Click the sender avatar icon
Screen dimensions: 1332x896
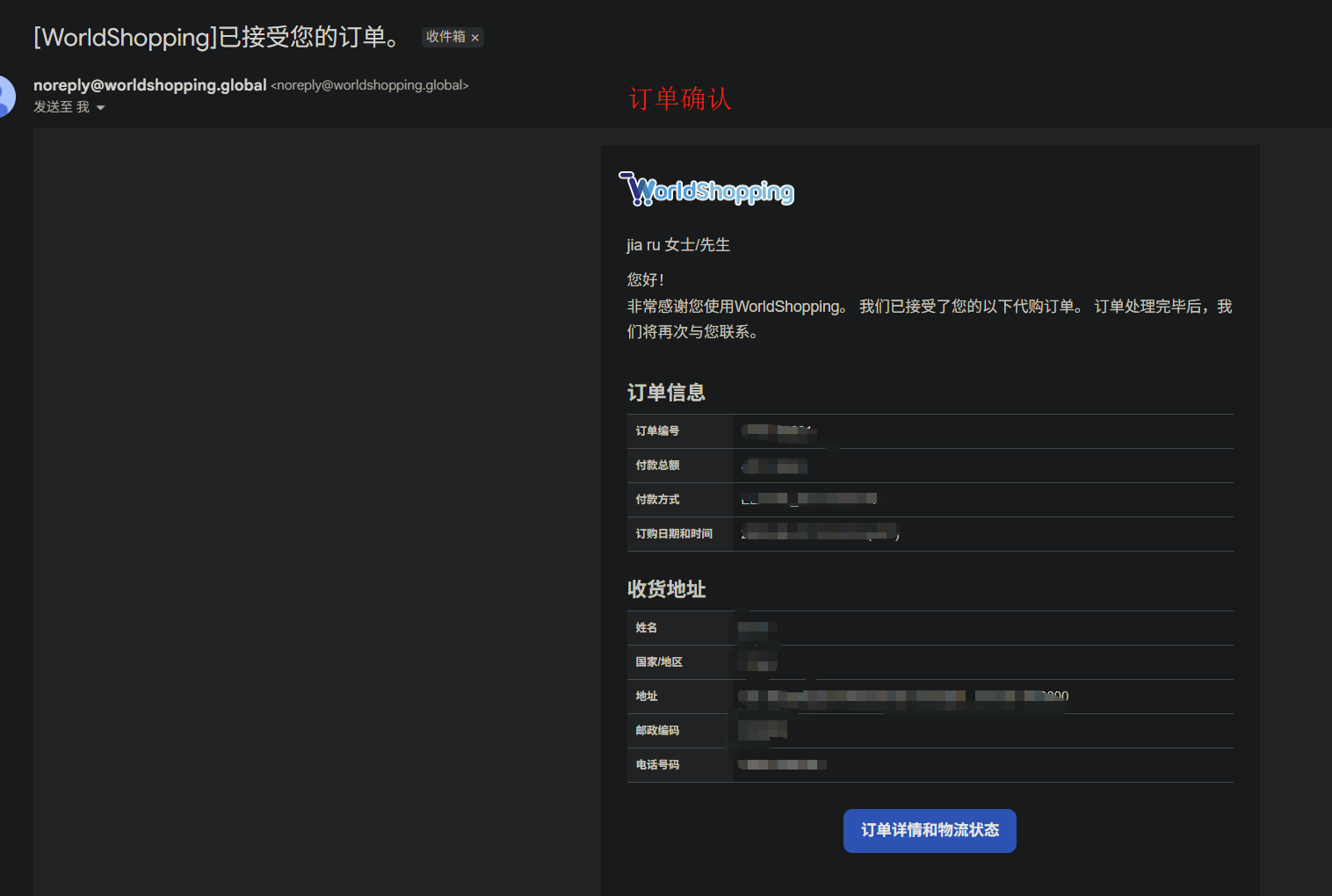5,97
